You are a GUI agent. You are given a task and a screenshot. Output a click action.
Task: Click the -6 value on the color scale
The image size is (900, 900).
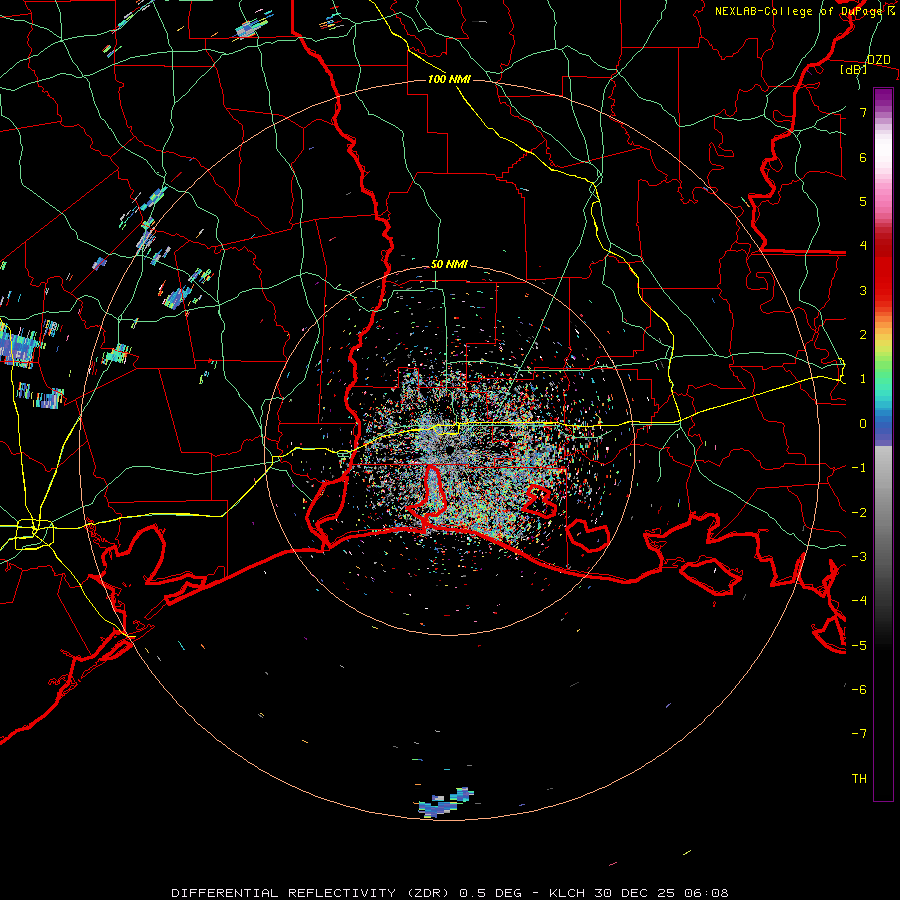[859, 690]
